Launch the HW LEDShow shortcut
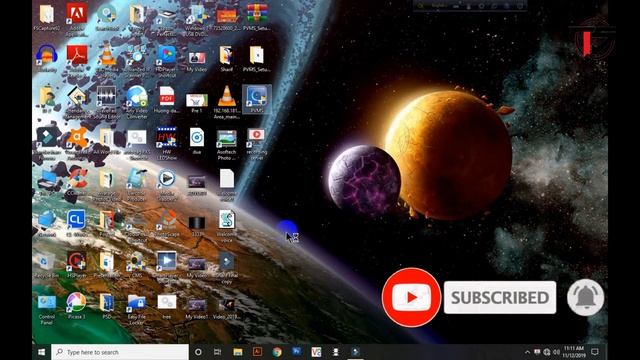The height and width of the screenshot is (360, 640). click(167, 143)
